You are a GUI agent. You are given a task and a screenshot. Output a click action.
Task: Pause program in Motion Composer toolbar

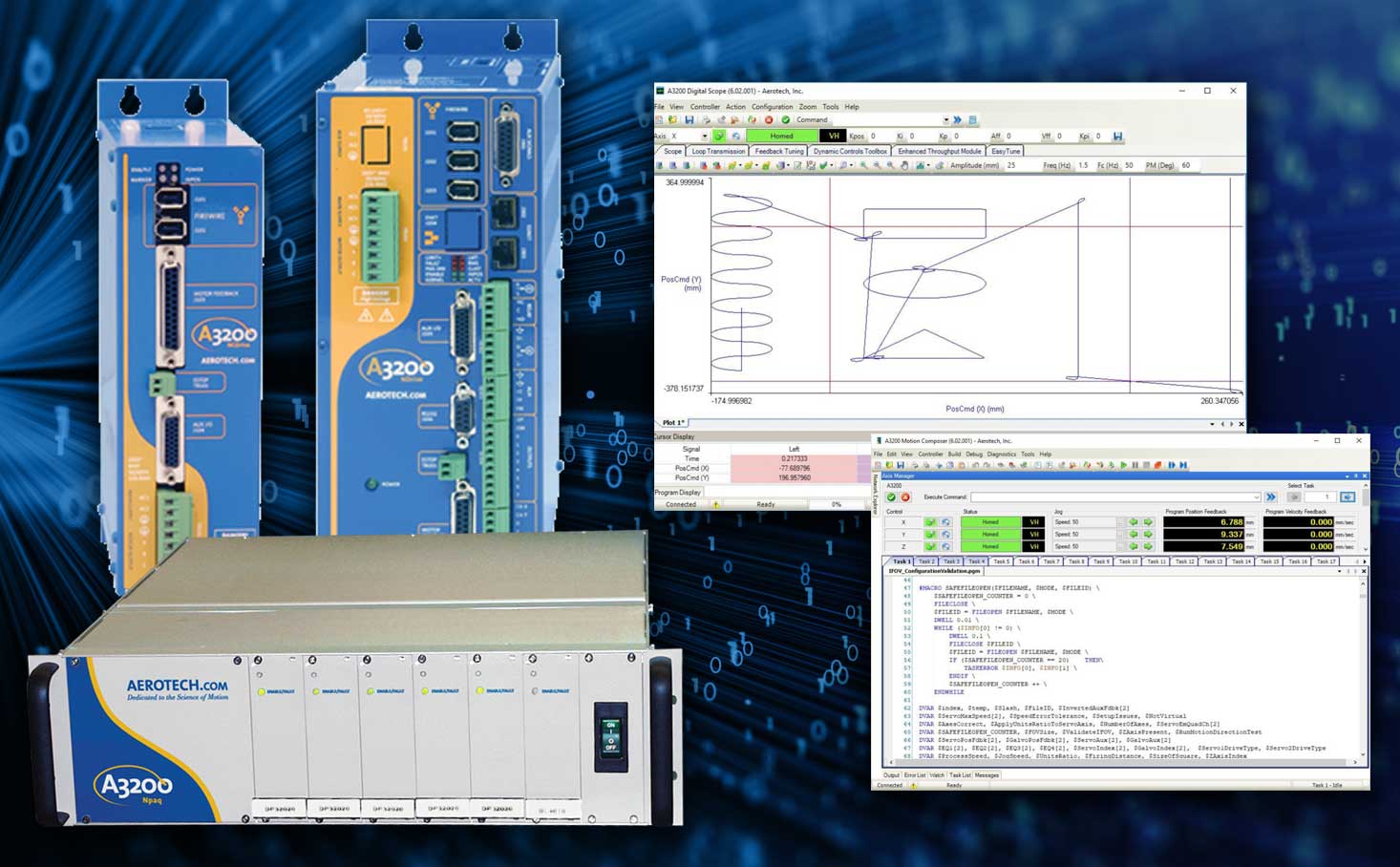[1135, 465]
